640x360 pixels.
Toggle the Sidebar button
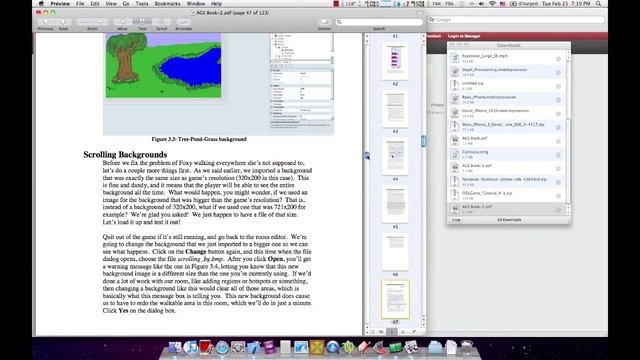pyautogui.click(x=324, y=22)
